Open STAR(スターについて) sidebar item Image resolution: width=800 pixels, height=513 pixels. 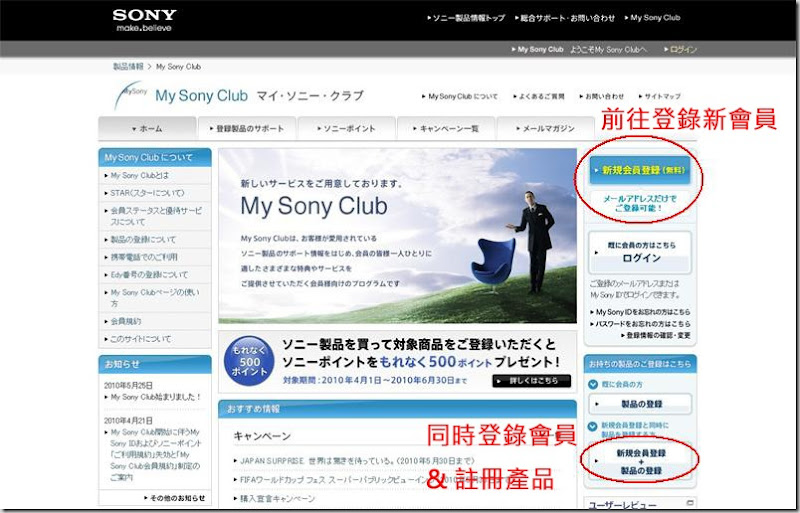[x=155, y=193]
